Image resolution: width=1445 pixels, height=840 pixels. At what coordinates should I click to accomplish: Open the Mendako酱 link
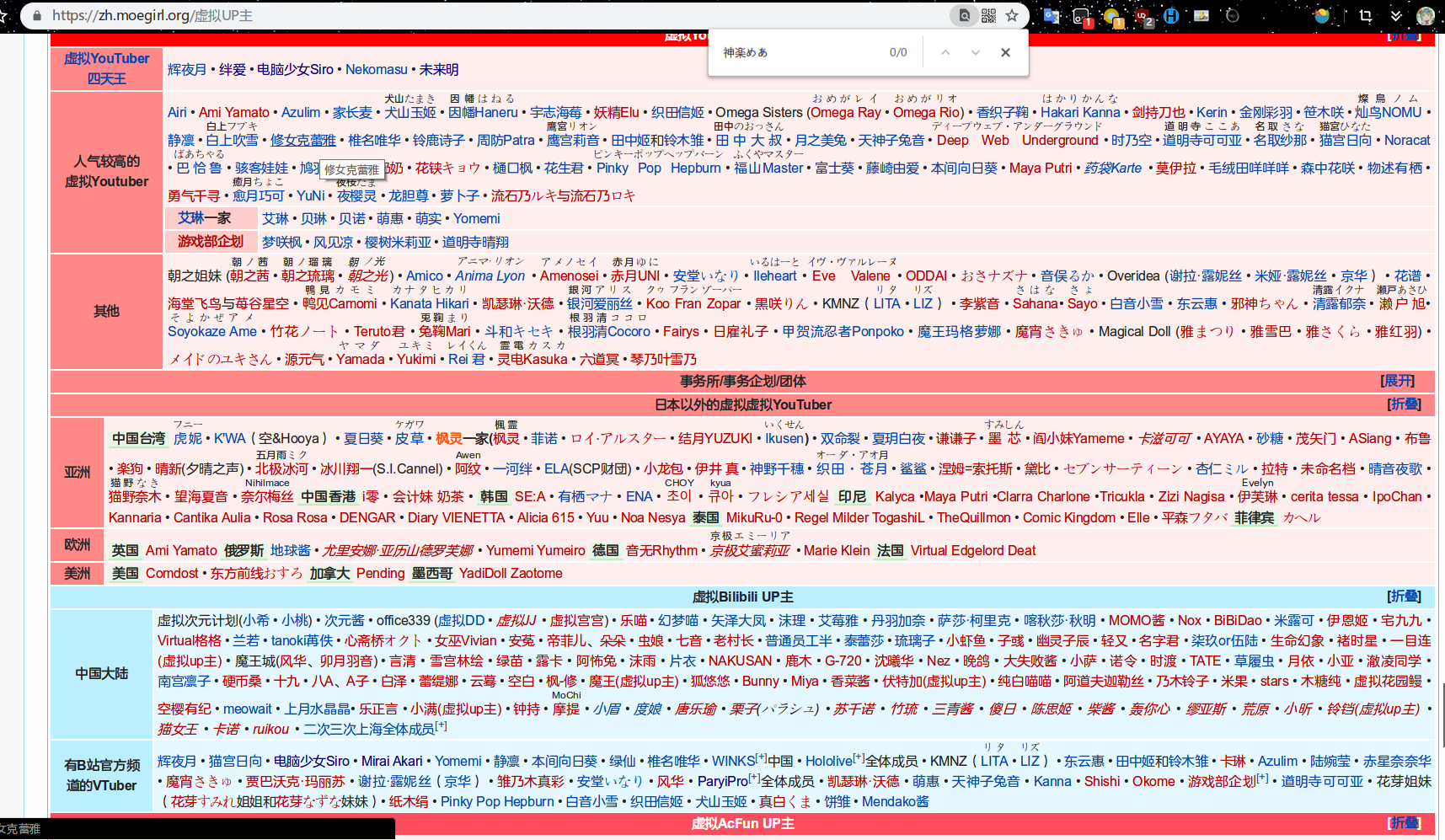coord(895,801)
